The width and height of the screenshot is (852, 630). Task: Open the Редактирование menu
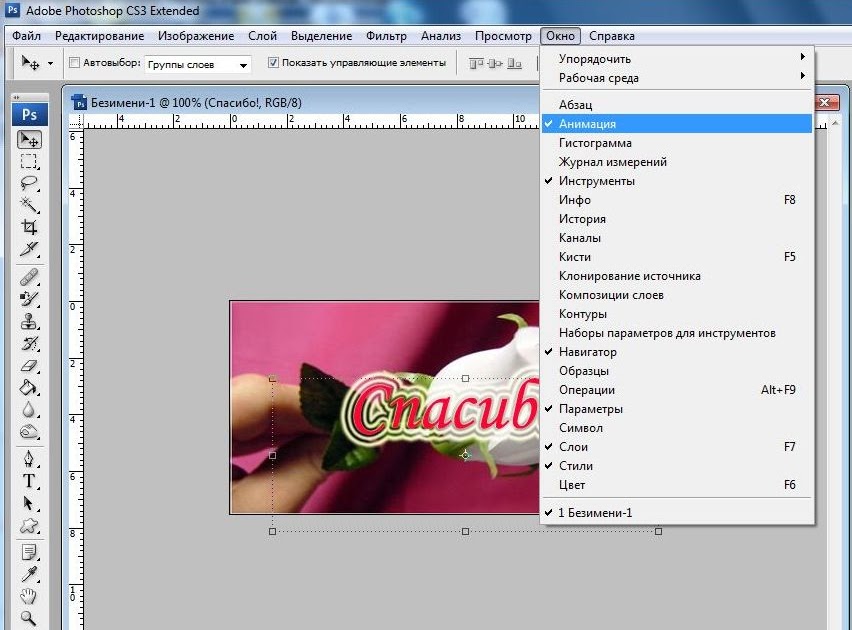(99, 36)
